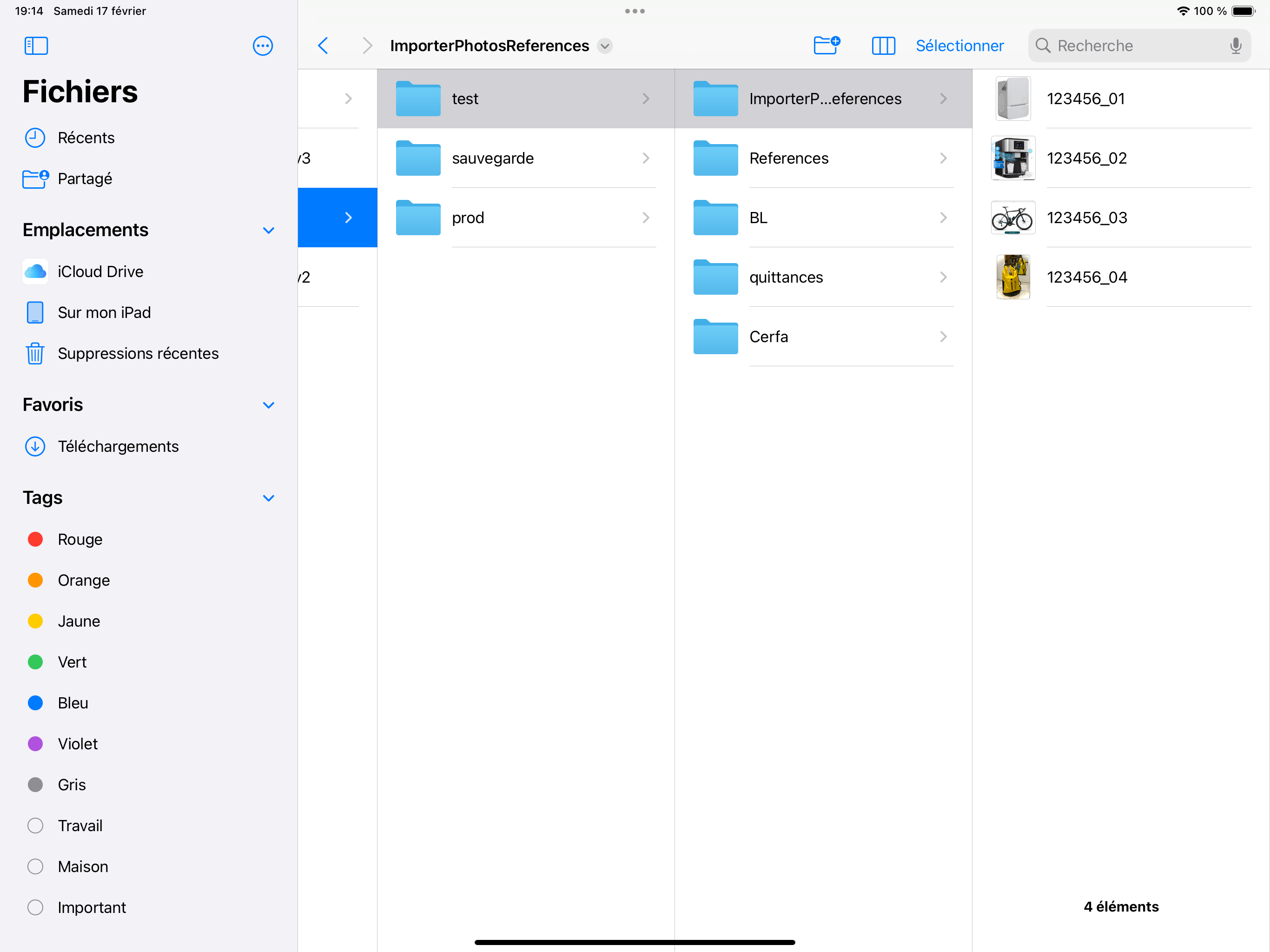
Task: Go forward with the grey forward arrow
Action: (x=367, y=46)
